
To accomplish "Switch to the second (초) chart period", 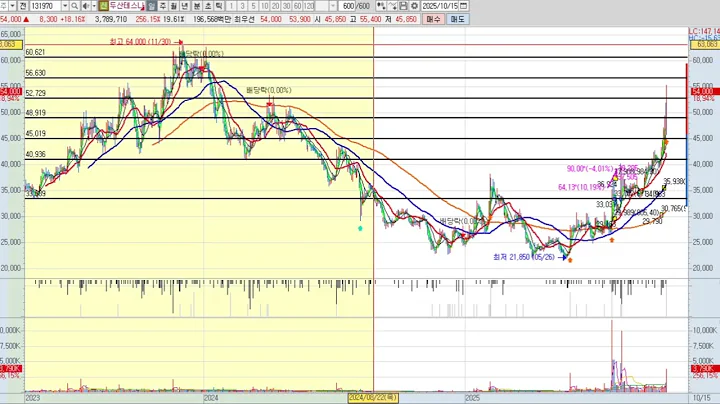I will tap(208, 6).
